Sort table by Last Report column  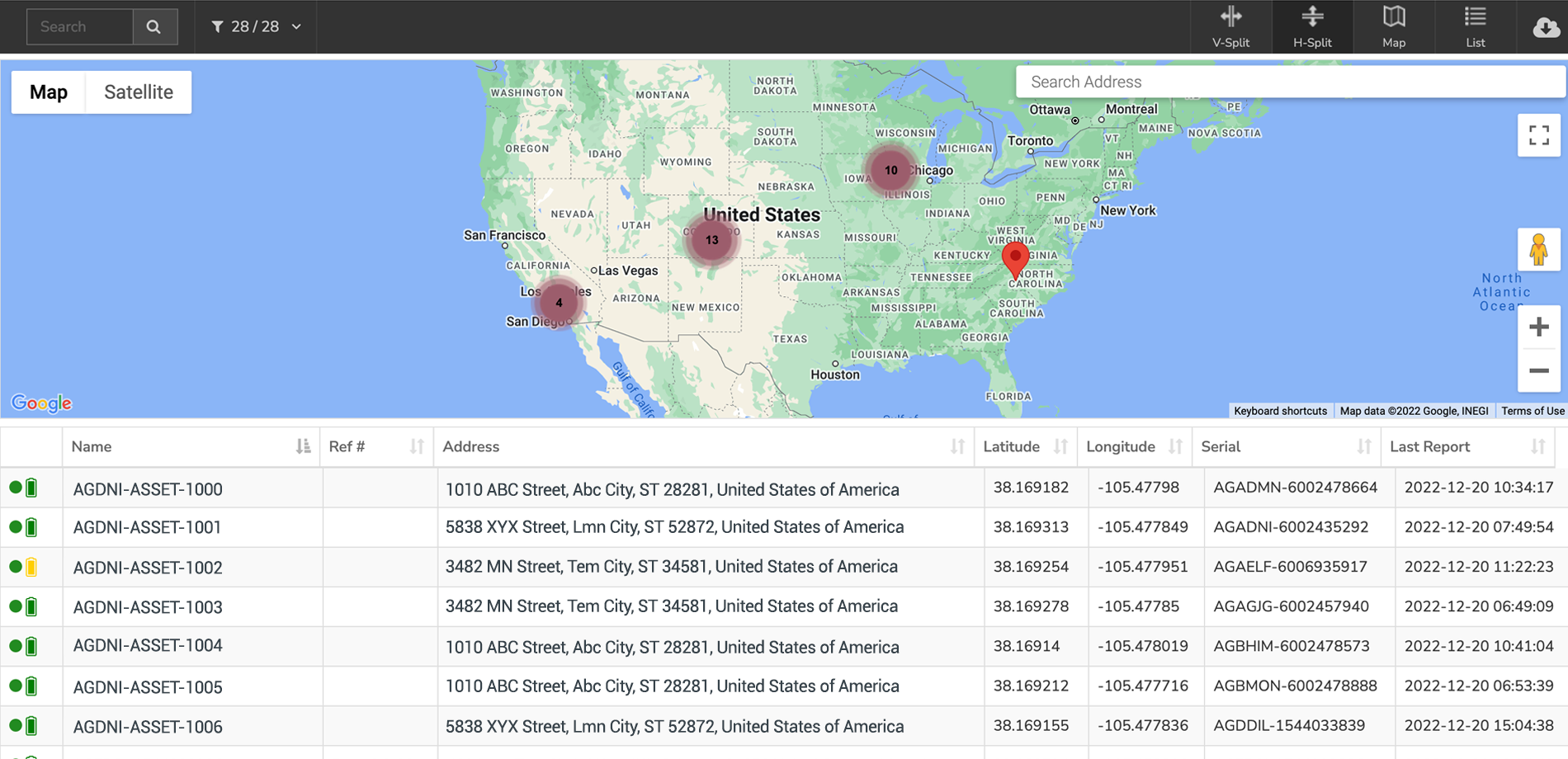tap(1537, 446)
